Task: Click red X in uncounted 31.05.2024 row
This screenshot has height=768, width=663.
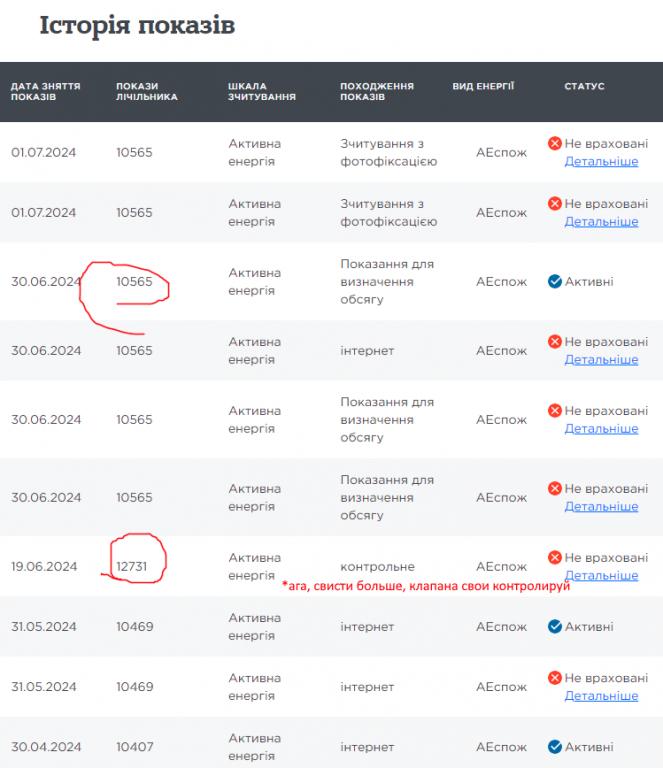Action: [x=555, y=678]
